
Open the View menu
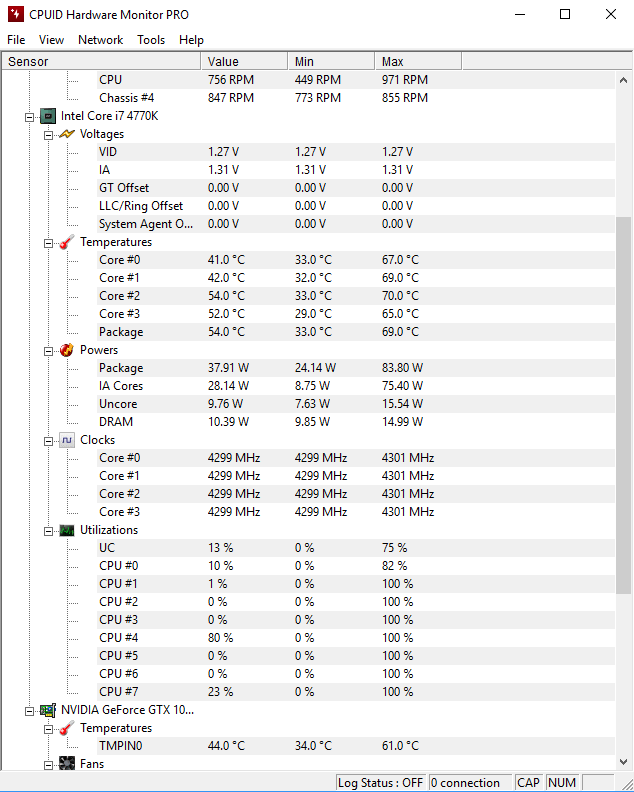click(x=52, y=40)
